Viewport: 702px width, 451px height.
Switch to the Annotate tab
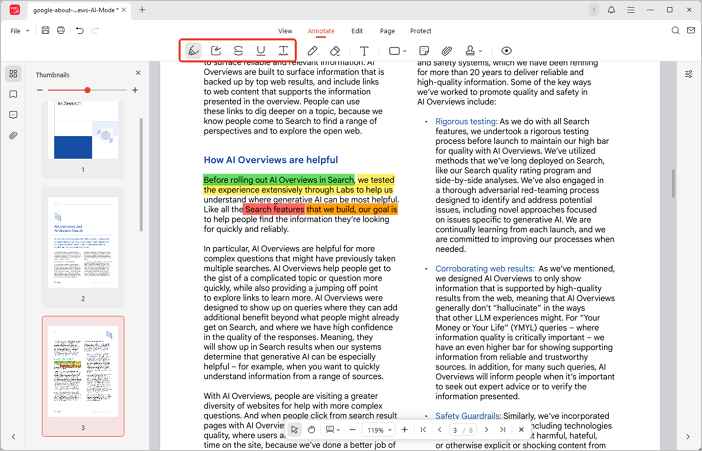pos(321,31)
